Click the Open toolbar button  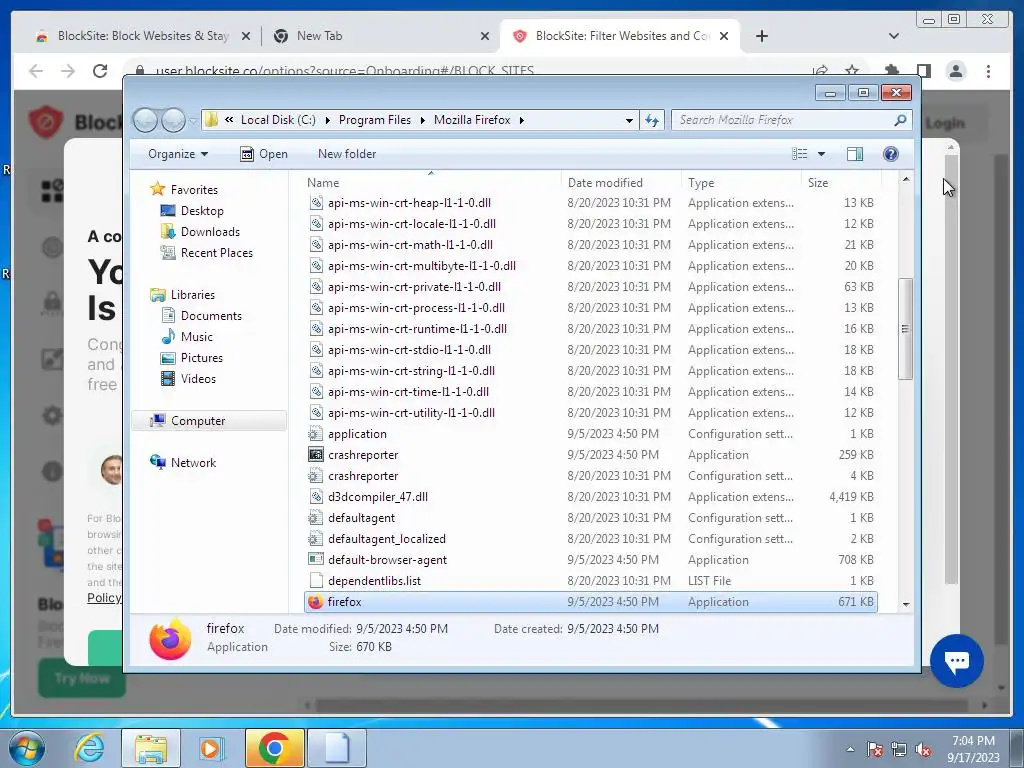click(264, 154)
